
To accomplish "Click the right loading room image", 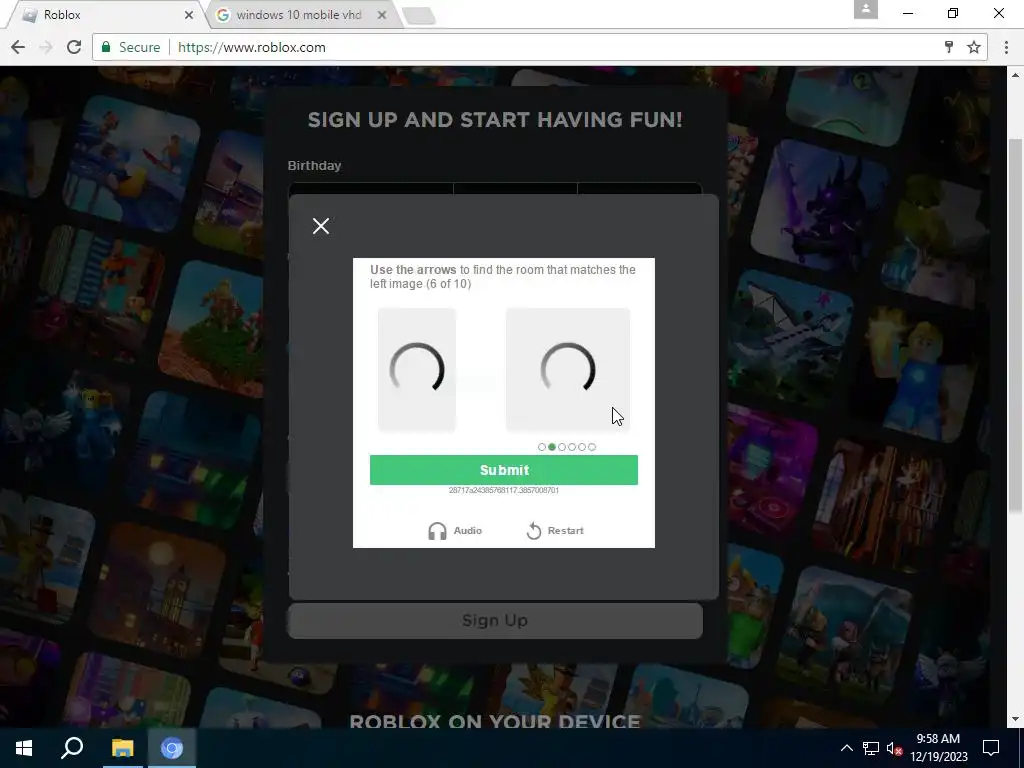I will coord(568,370).
